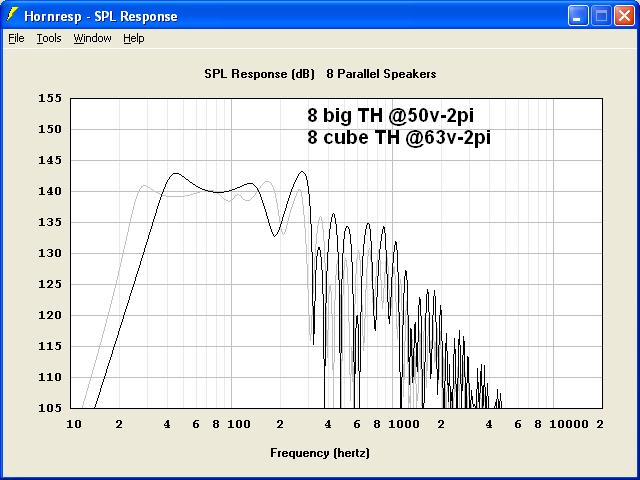The image size is (640, 480).
Task: Click the 115 value on dB axis
Action: coord(50,347)
